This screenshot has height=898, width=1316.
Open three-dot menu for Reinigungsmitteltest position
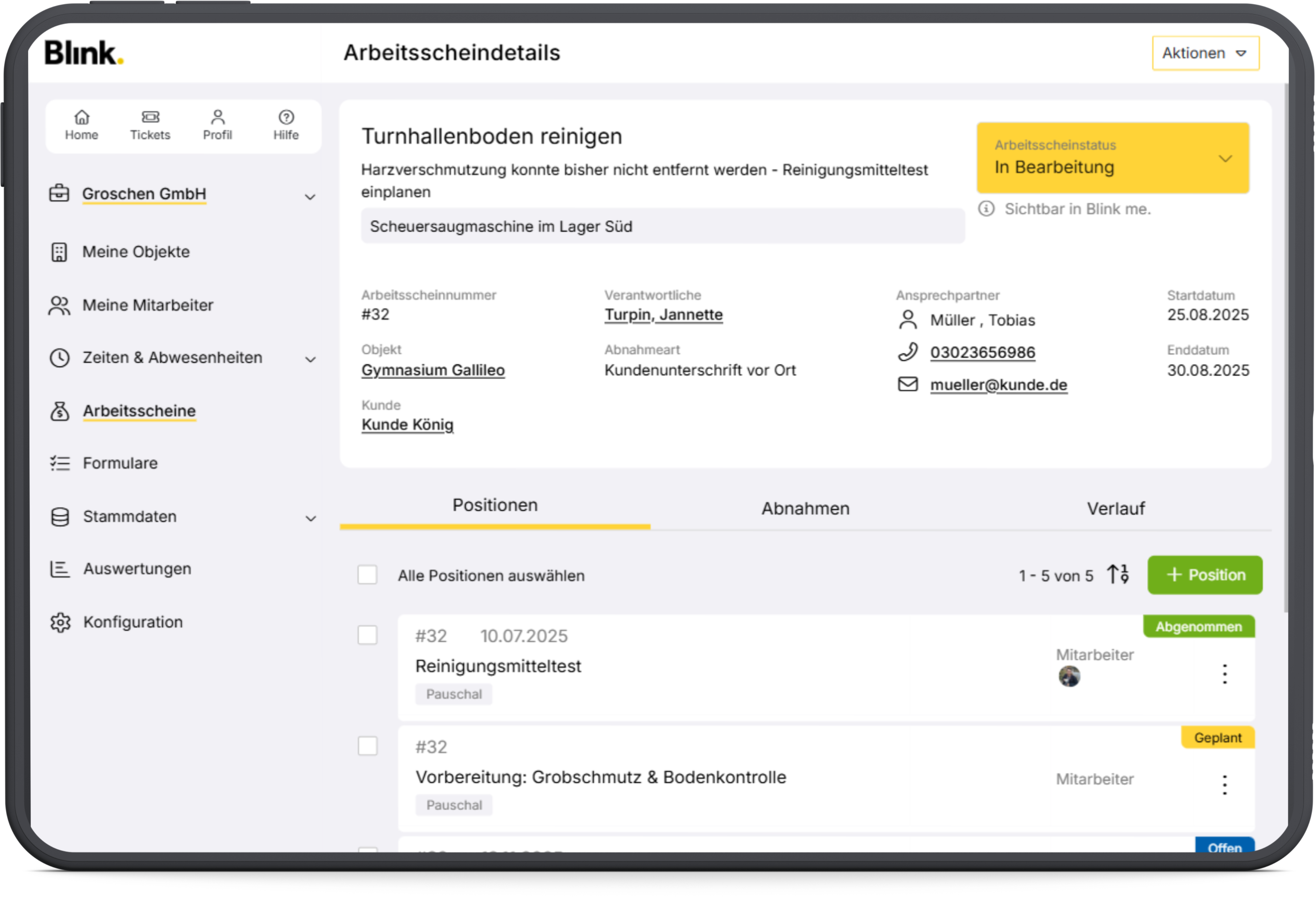tap(1224, 674)
